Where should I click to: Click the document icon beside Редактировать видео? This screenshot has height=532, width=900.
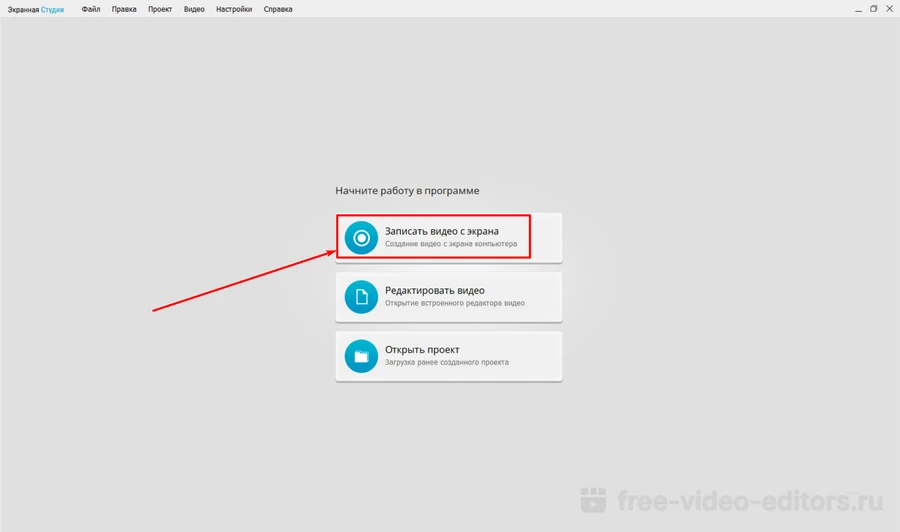(x=361, y=297)
